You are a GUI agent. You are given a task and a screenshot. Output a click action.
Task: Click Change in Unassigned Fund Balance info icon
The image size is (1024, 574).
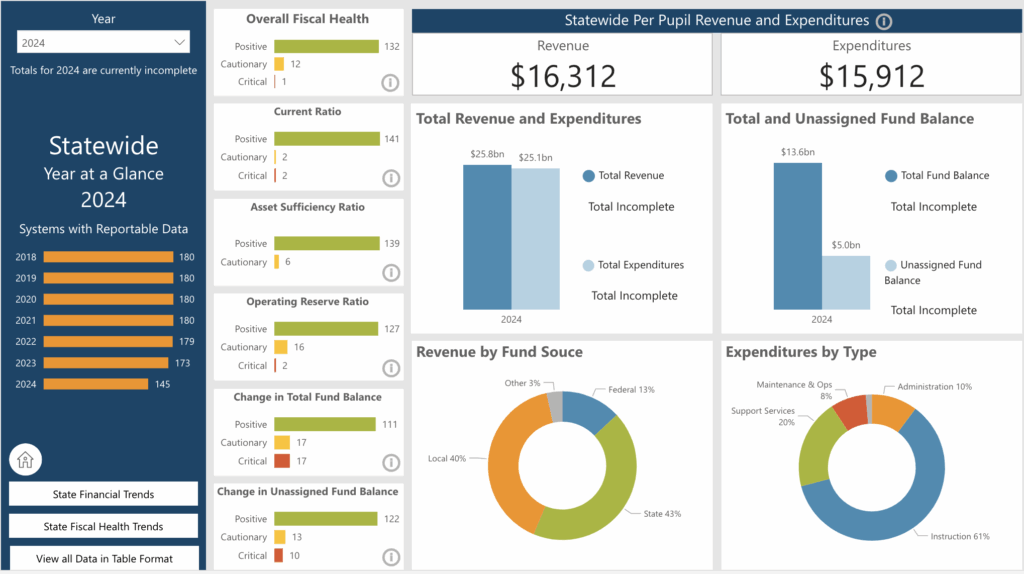(391, 556)
